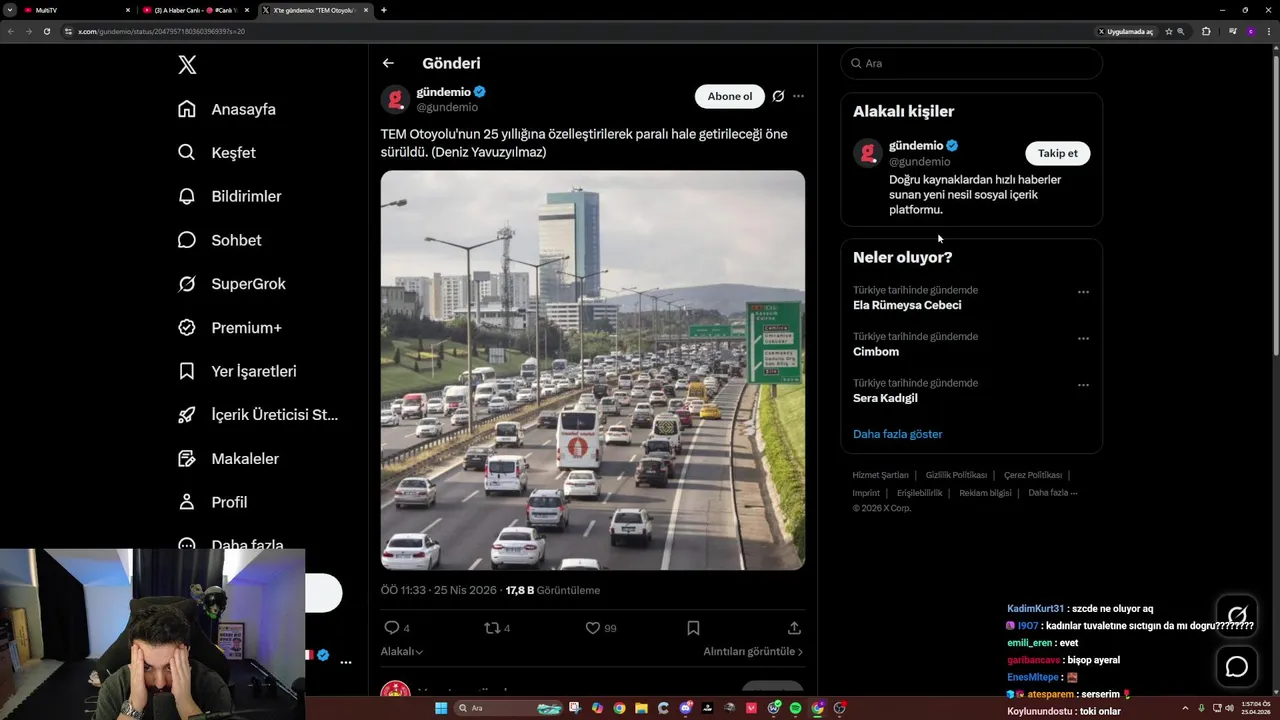Open the tab search dropdown arrow
Image resolution: width=1280 pixels, height=720 pixels.
click(x=9, y=10)
